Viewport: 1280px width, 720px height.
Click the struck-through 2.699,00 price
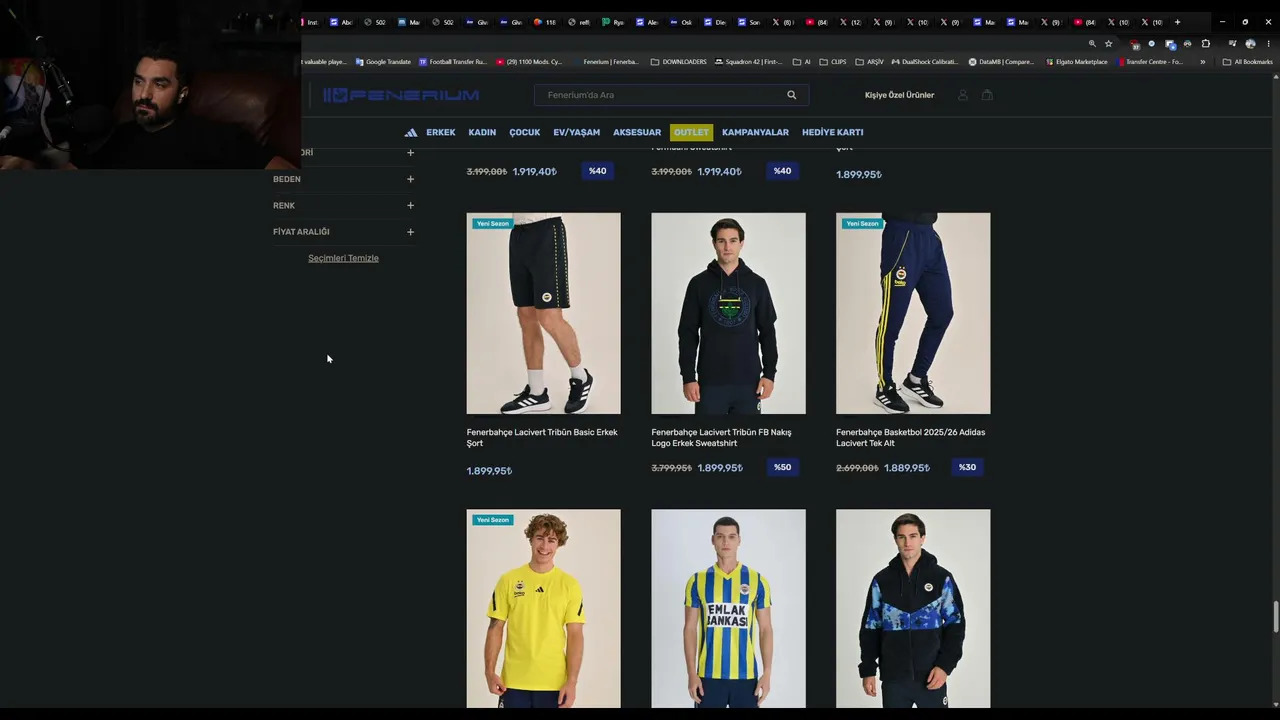tap(857, 468)
